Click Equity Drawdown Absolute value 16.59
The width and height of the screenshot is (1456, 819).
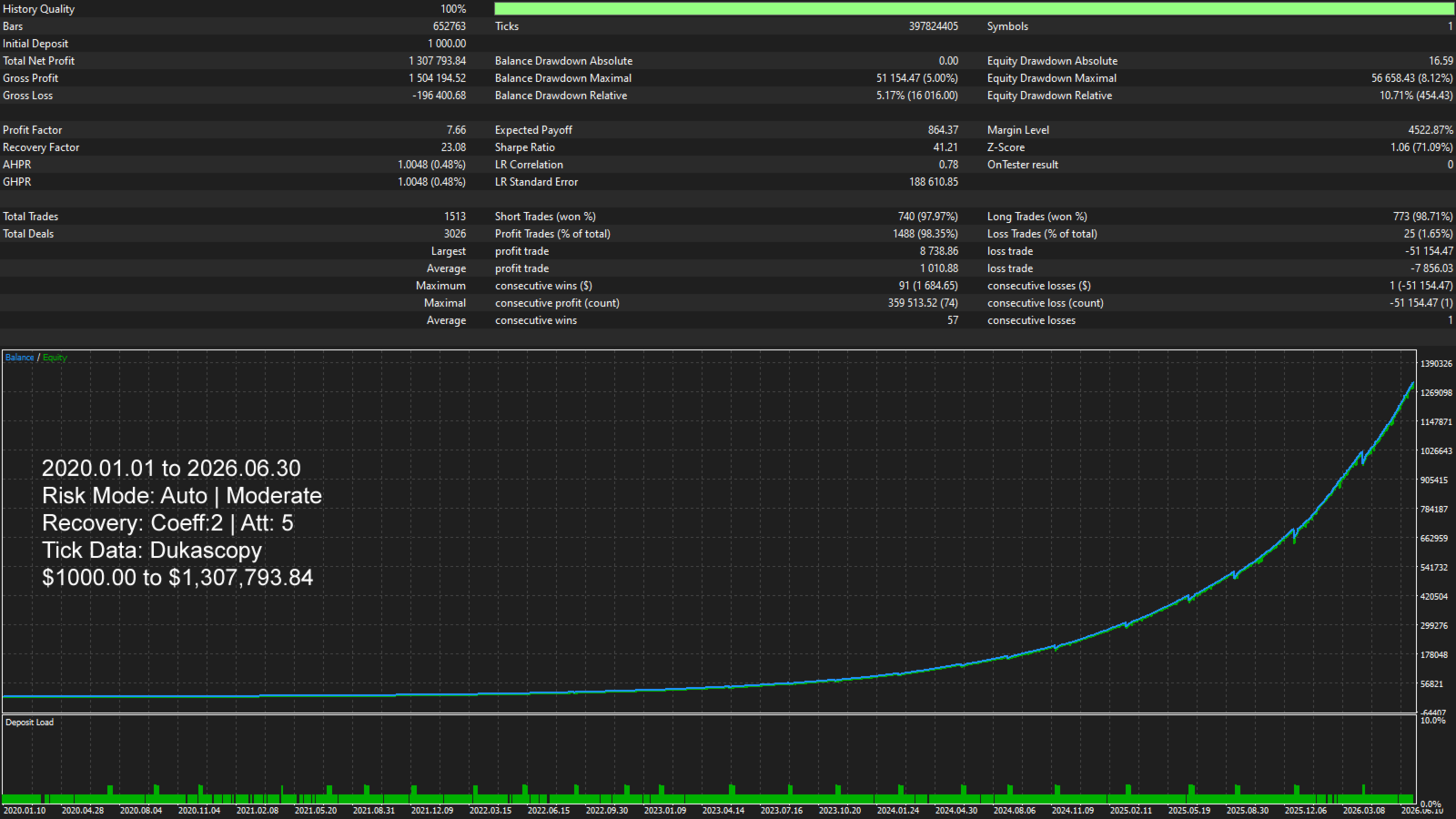(x=1441, y=61)
